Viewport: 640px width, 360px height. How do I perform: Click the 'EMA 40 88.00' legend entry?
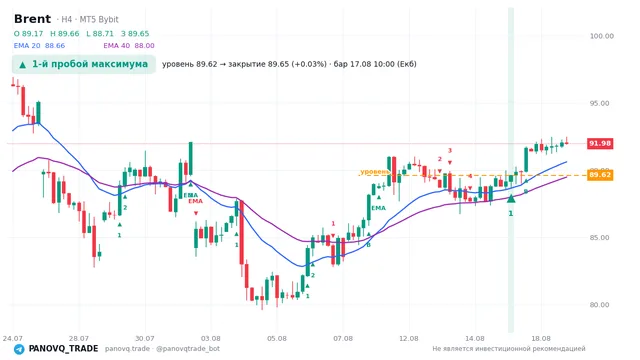(x=129, y=46)
